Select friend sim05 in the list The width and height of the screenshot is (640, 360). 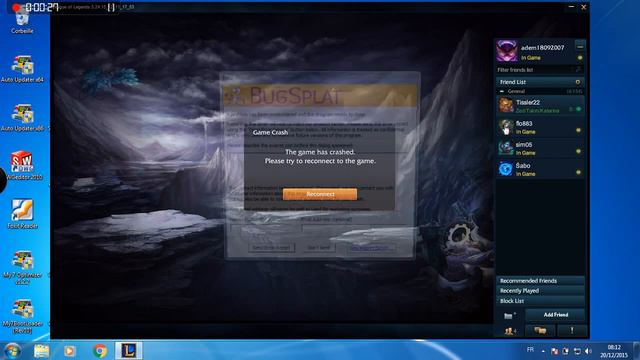click(x=540, y=148)
